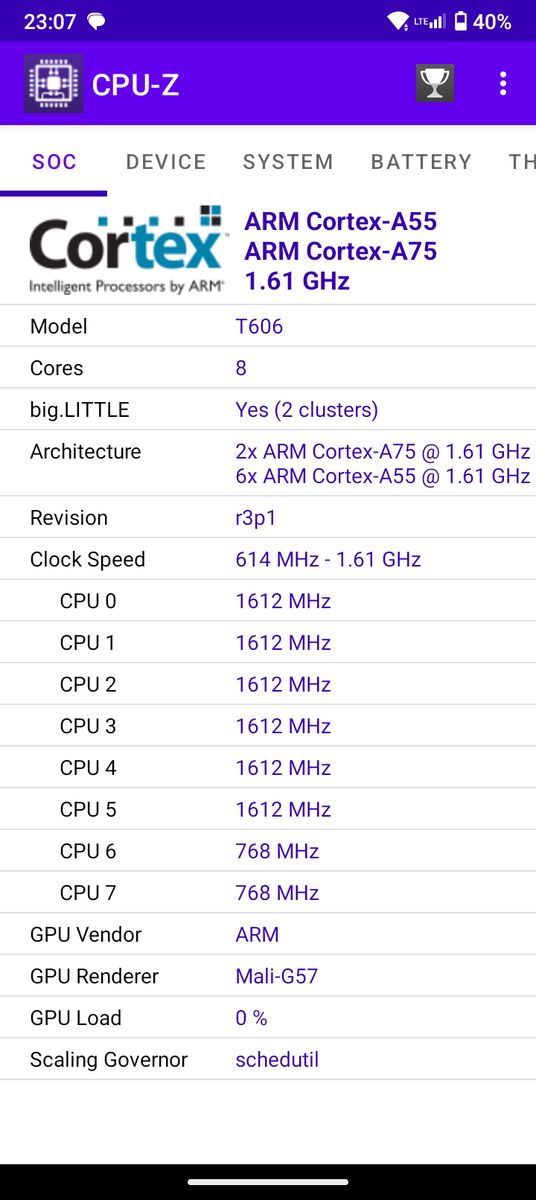
Task: Tap the Cortex logo image
Action: [126, 250]
